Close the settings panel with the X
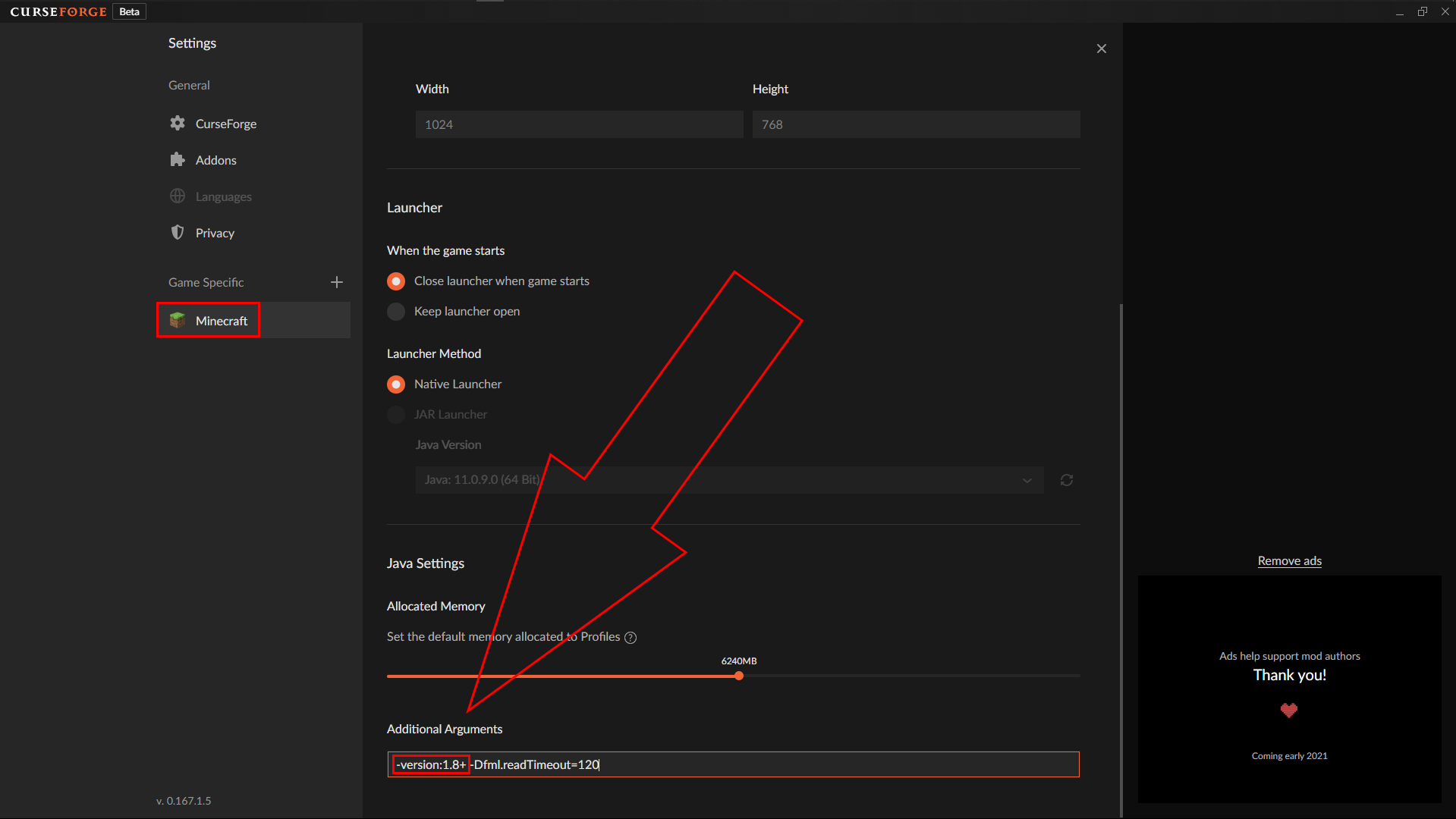The image size is (1456, 819). point(1102,49)
